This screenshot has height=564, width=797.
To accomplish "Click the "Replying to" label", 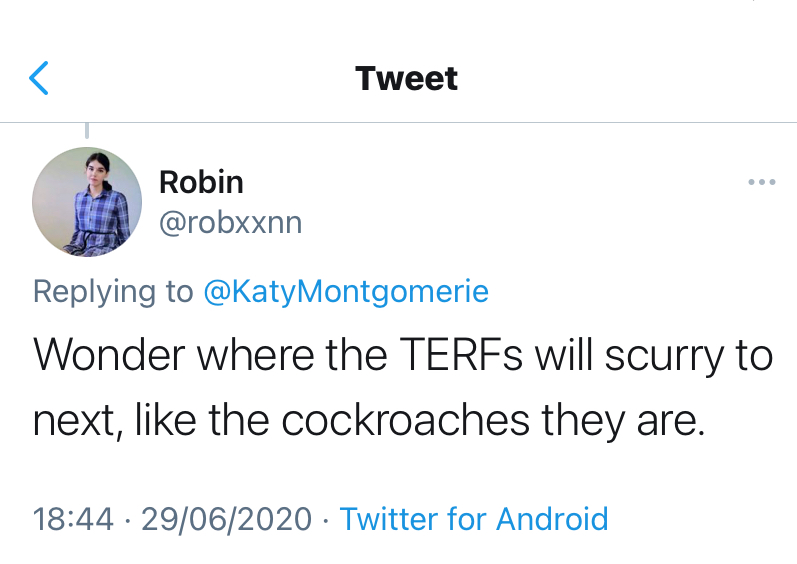I will point(113,291).
